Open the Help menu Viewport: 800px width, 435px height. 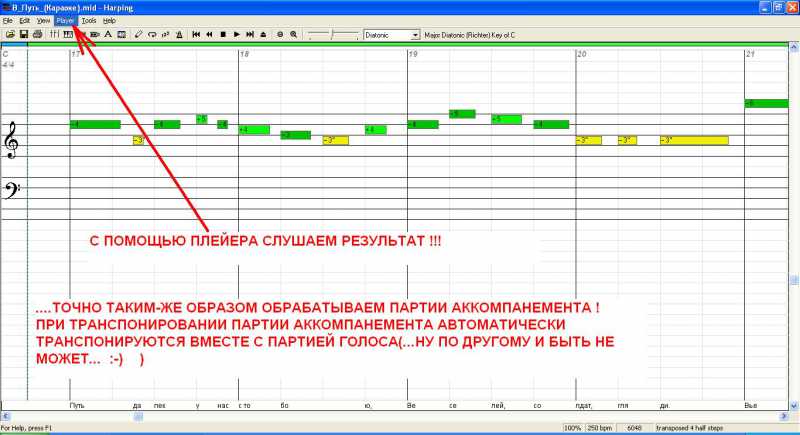coord(109,21)
